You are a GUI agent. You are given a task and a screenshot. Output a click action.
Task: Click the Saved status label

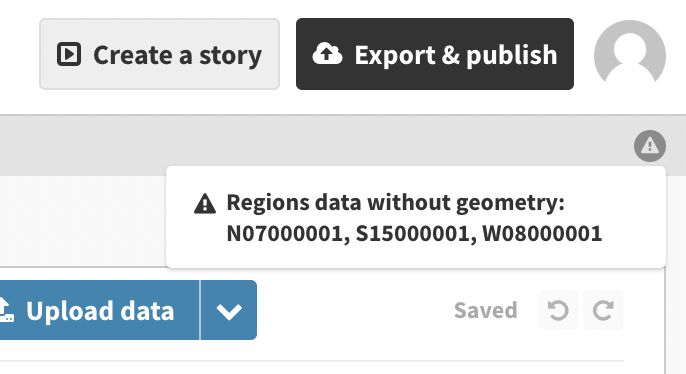(x=486, y=310)
